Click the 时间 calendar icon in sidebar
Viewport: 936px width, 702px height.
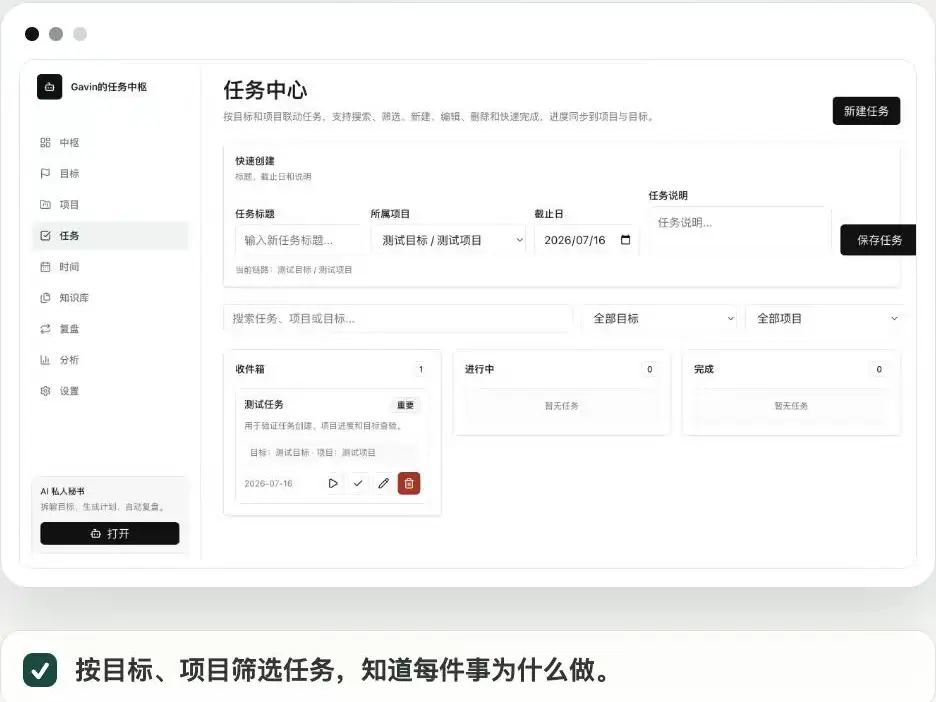[45, 267]
